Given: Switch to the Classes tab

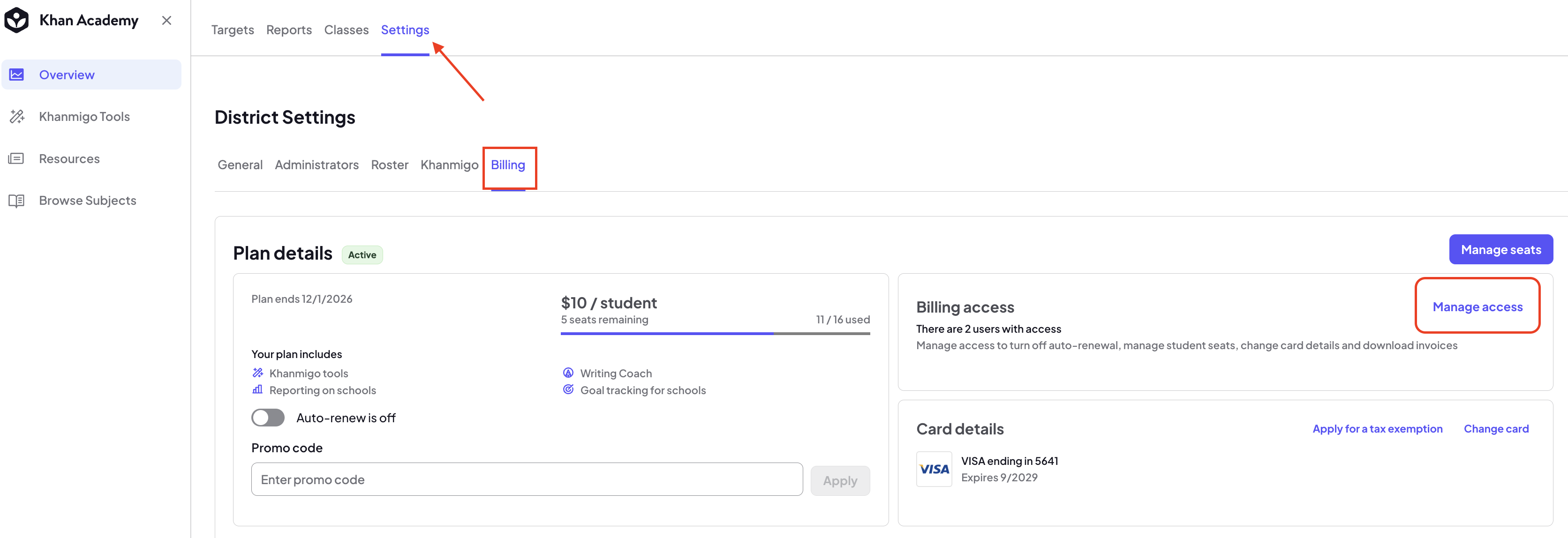Looking at the screenshot, I should (x=347, y=30).
